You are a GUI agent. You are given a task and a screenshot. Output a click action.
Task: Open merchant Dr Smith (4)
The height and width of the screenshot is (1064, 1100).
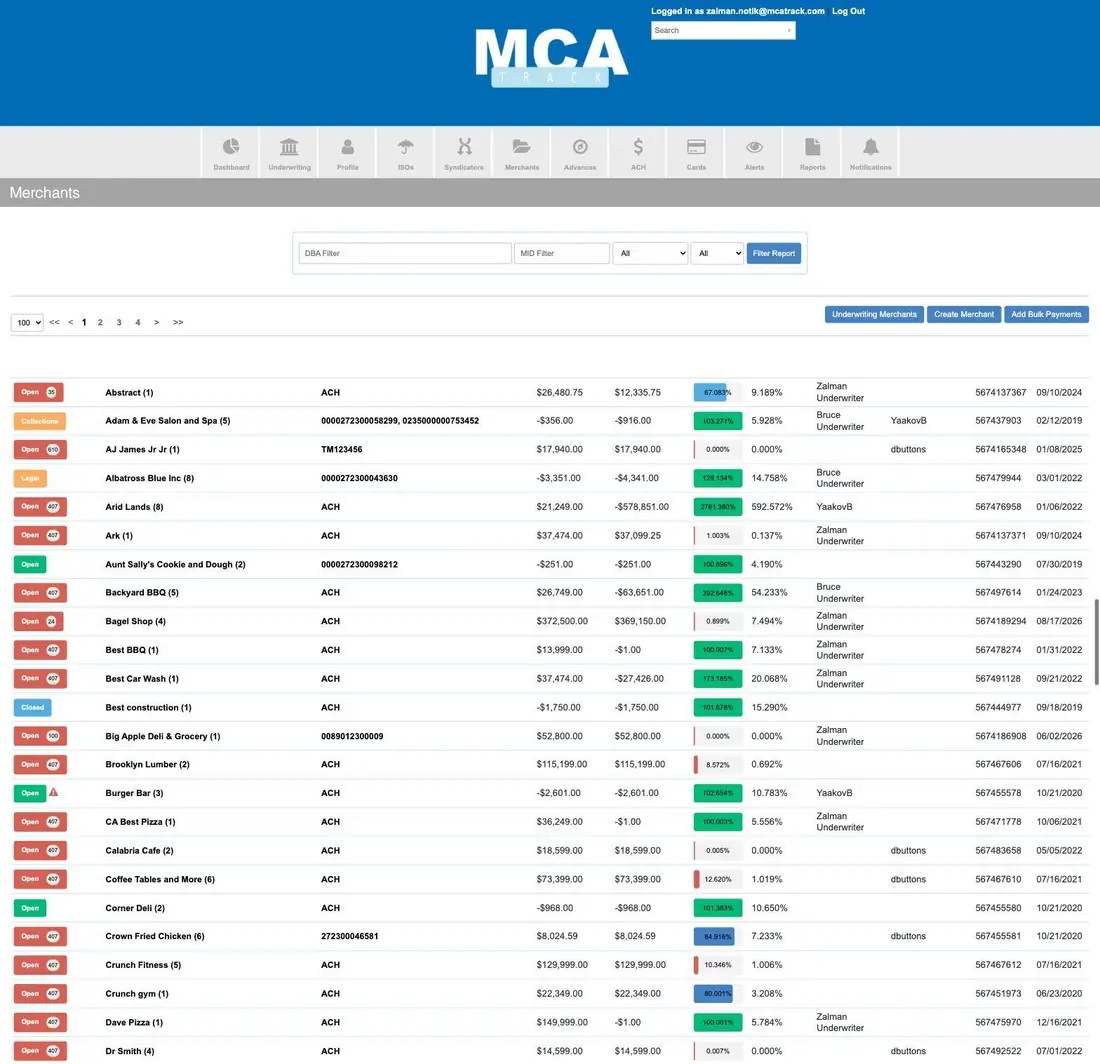(130, 1051)
